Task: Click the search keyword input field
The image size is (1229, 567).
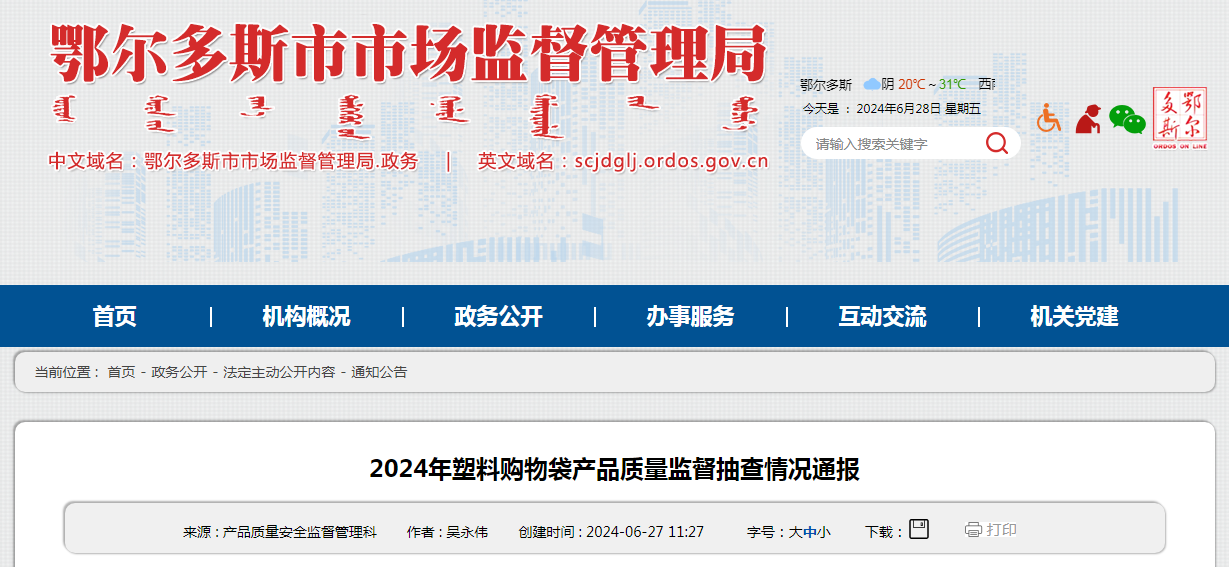Action: pyautogui.click(x=890, y=144)
